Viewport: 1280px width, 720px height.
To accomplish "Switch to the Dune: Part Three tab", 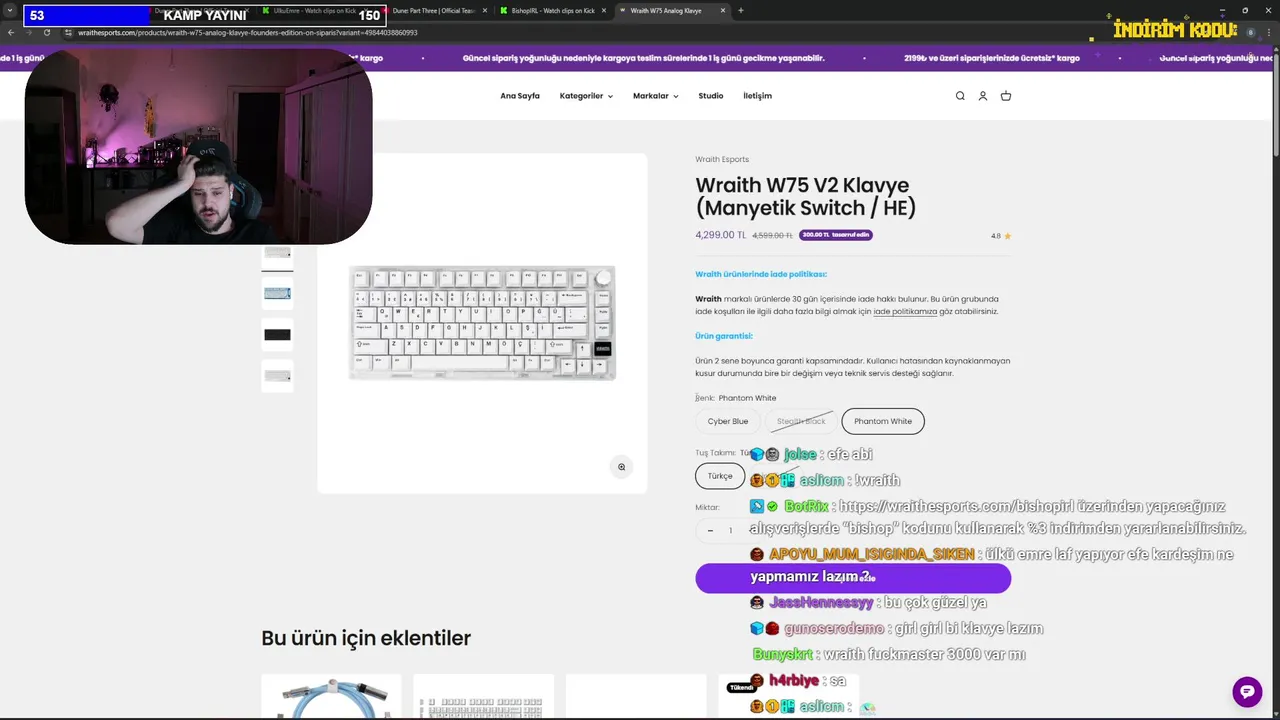I will tap(433, 10).
